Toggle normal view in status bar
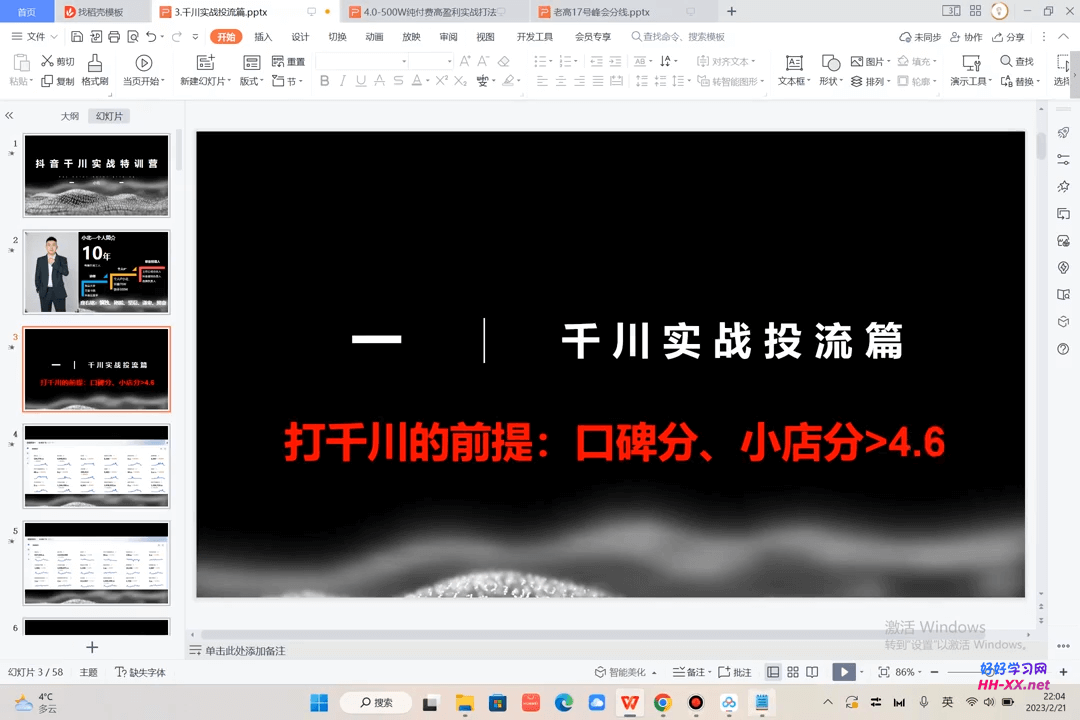Viewport: 1080px width, 720px height. 773,672
